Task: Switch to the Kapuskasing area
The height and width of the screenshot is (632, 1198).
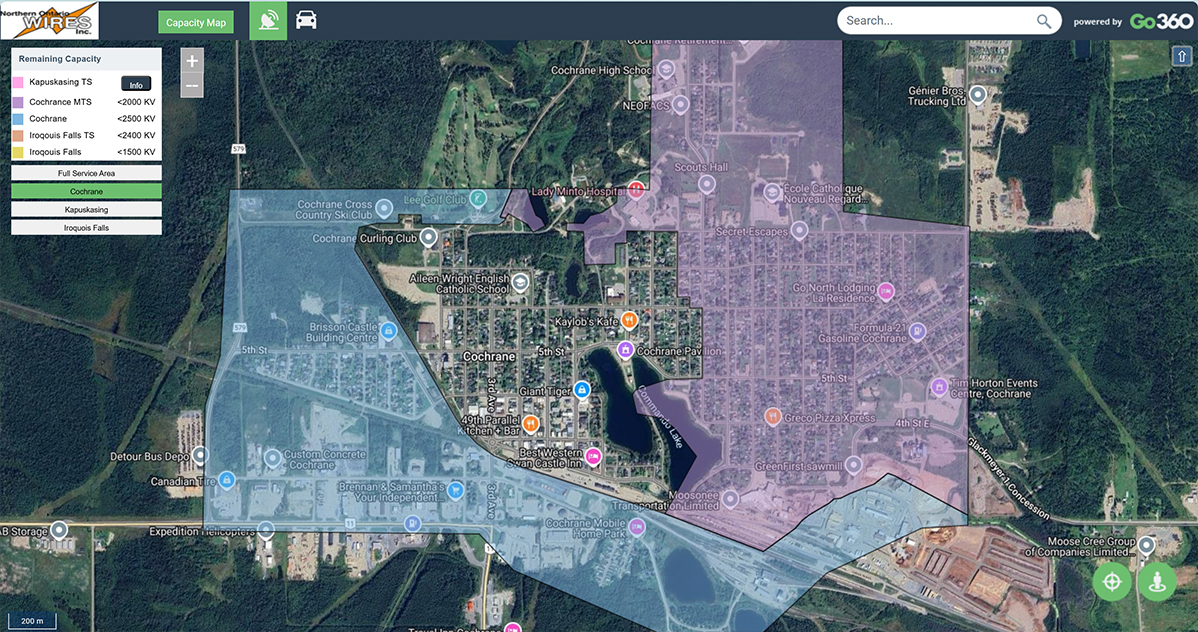Action: point(86,210)
